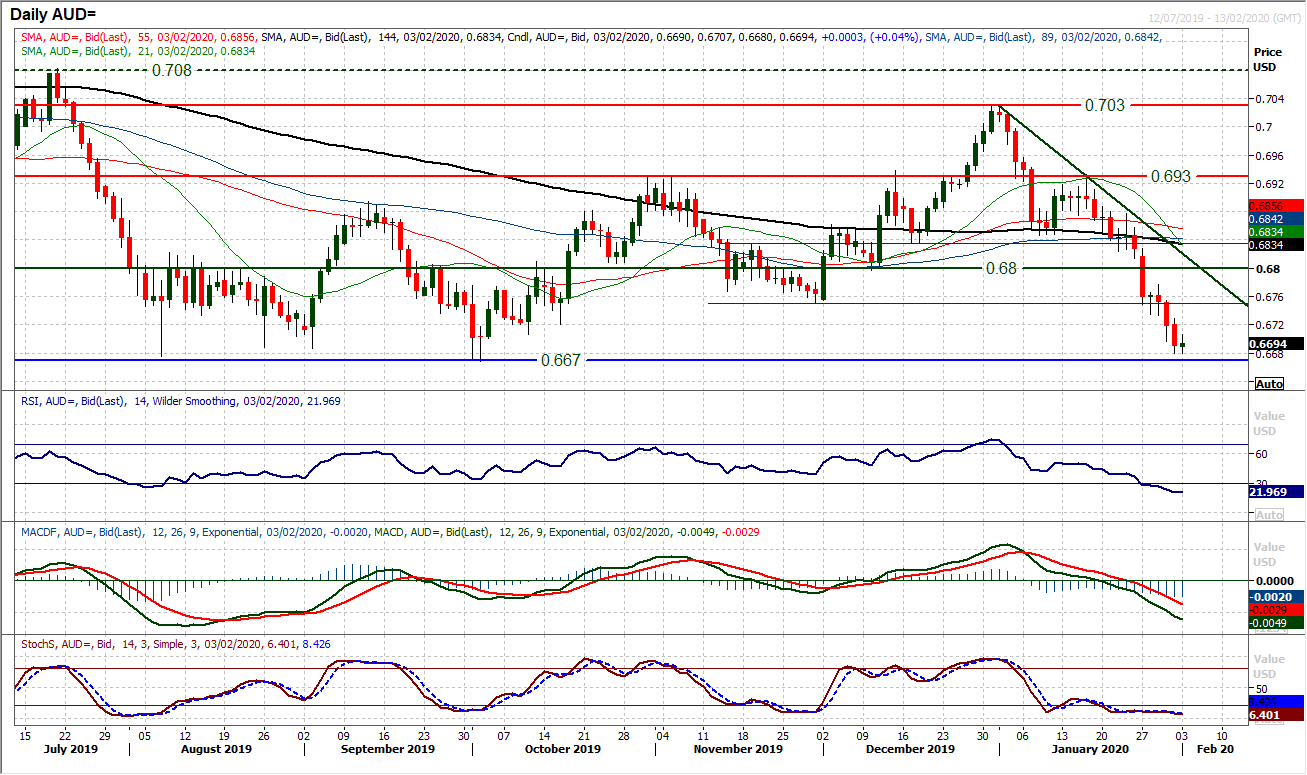The image size is (1307, 775).
Task: Select the 0.708 resistance level label
Action: [x=171, y=71]
